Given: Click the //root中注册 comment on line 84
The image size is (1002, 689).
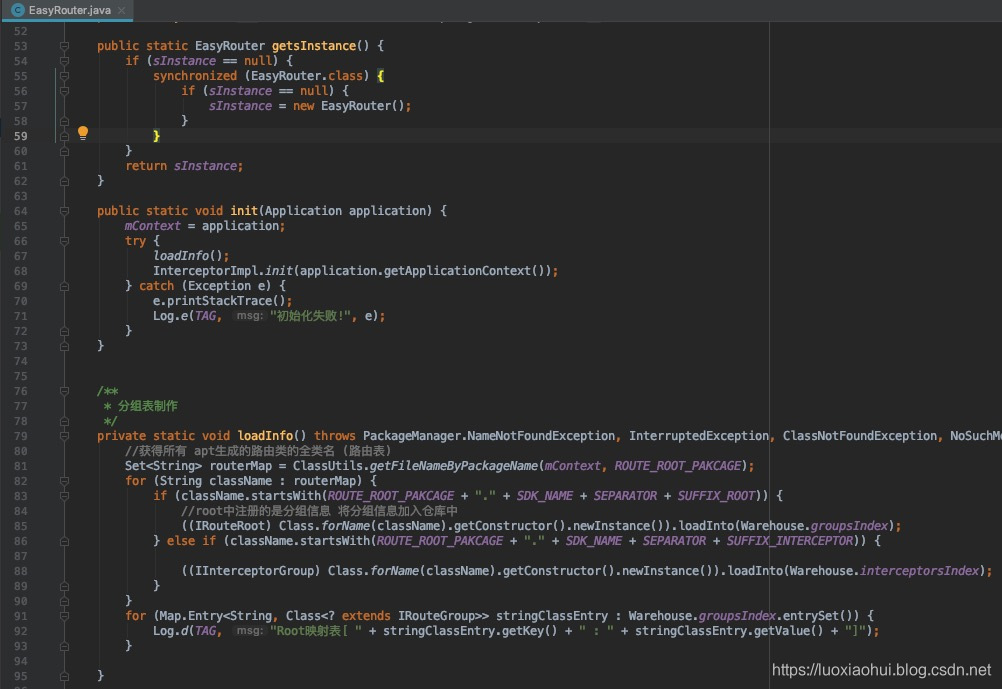Looking at the screenshot, I should click(x=319, y=511).
